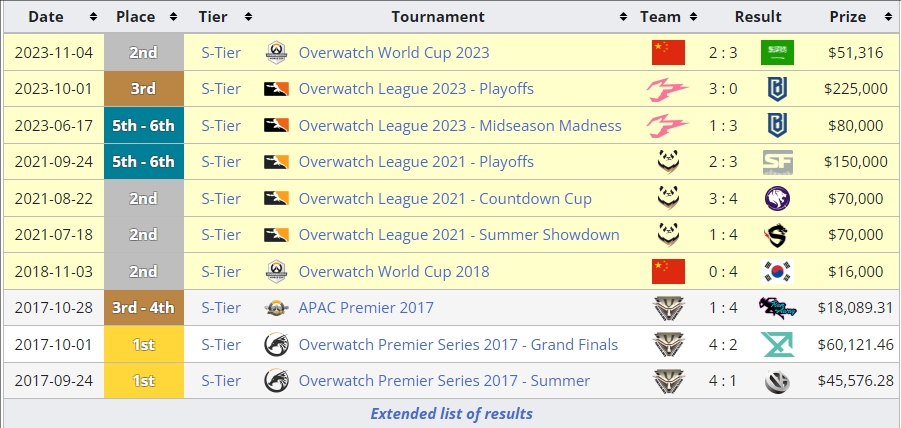The width and height of the screenshot is (901, 428).
Task: Click RunAway logo in APAC Premier 2017 row
Action: pos(777,308)
